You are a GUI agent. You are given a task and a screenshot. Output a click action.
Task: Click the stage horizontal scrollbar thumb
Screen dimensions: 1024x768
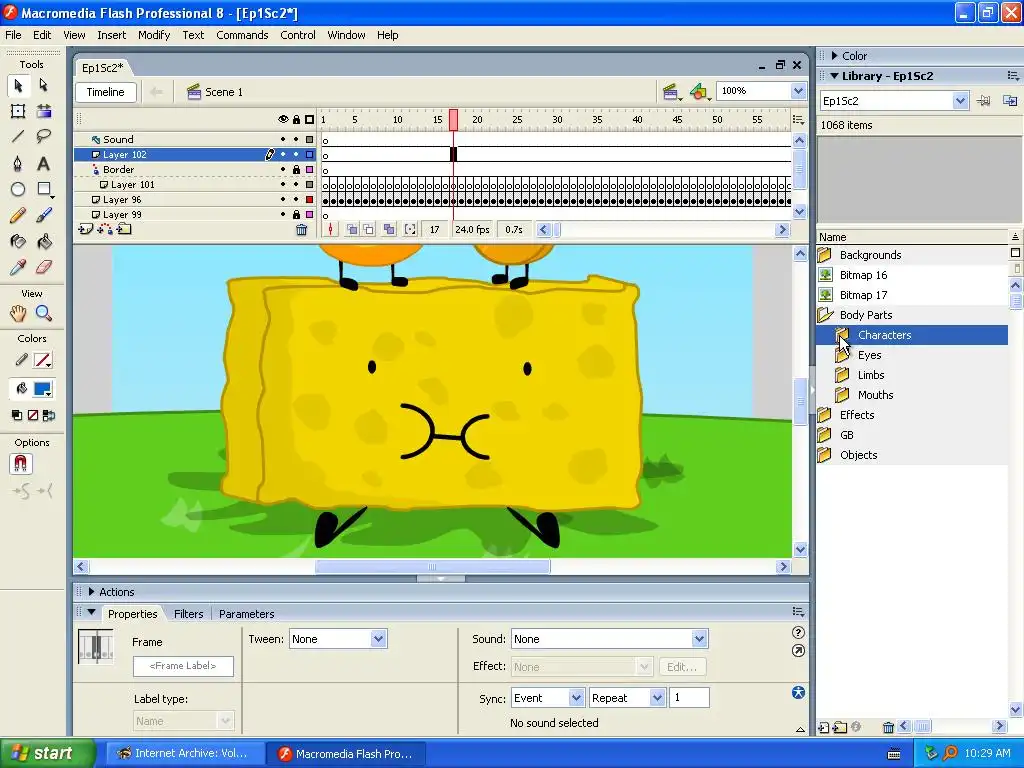[432, 567]
